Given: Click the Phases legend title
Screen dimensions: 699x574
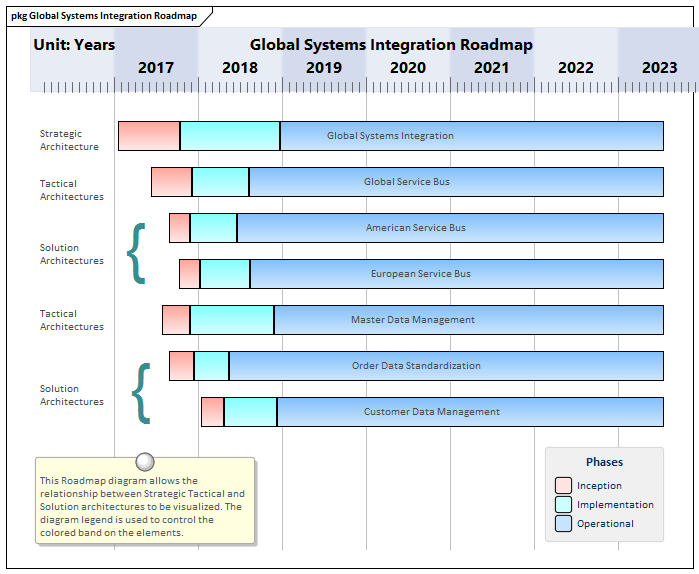Looking at the screenshot, I should tap(604, 462).
